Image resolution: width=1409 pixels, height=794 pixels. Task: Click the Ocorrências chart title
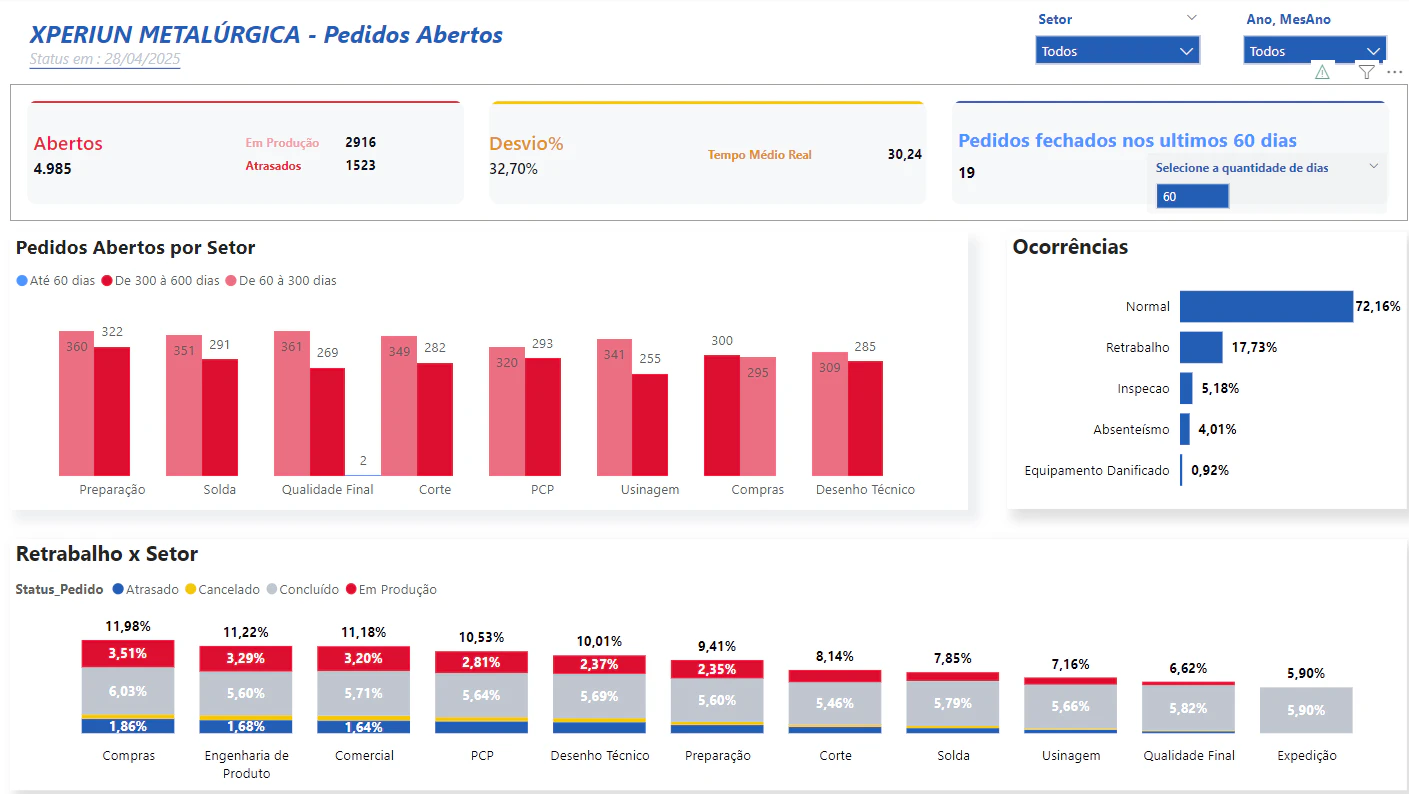click(x=1070, y=247)
